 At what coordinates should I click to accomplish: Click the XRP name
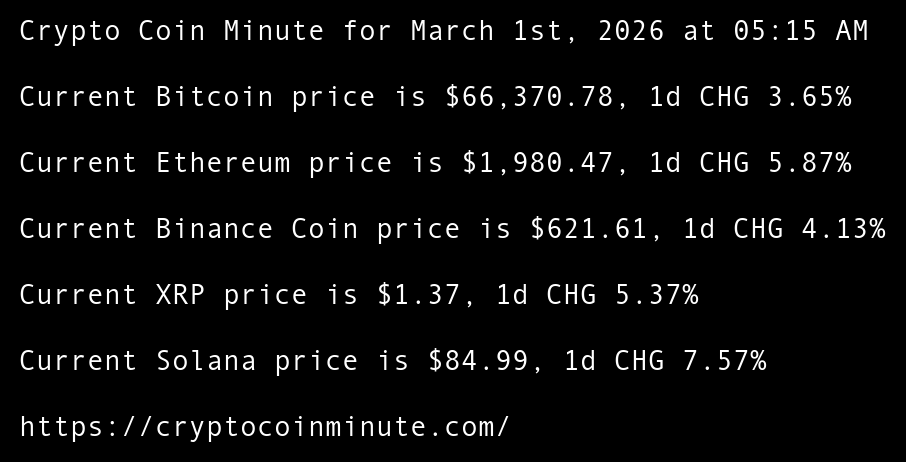[x=180, y=295]
